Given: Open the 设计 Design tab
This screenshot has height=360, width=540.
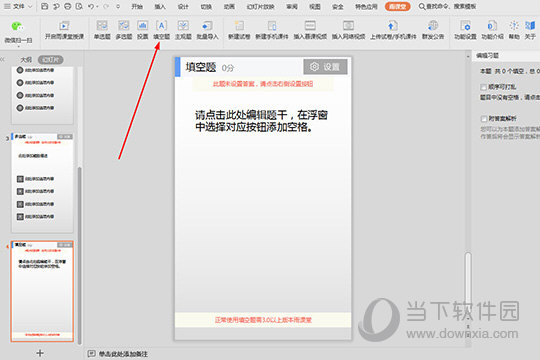Looking at the screenshot, I should 183,6.
